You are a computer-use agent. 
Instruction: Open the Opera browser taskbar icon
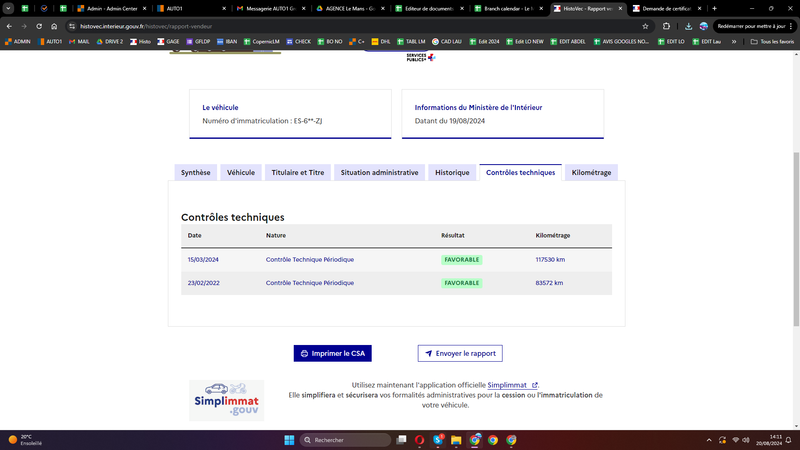click(x=419, y=440)
